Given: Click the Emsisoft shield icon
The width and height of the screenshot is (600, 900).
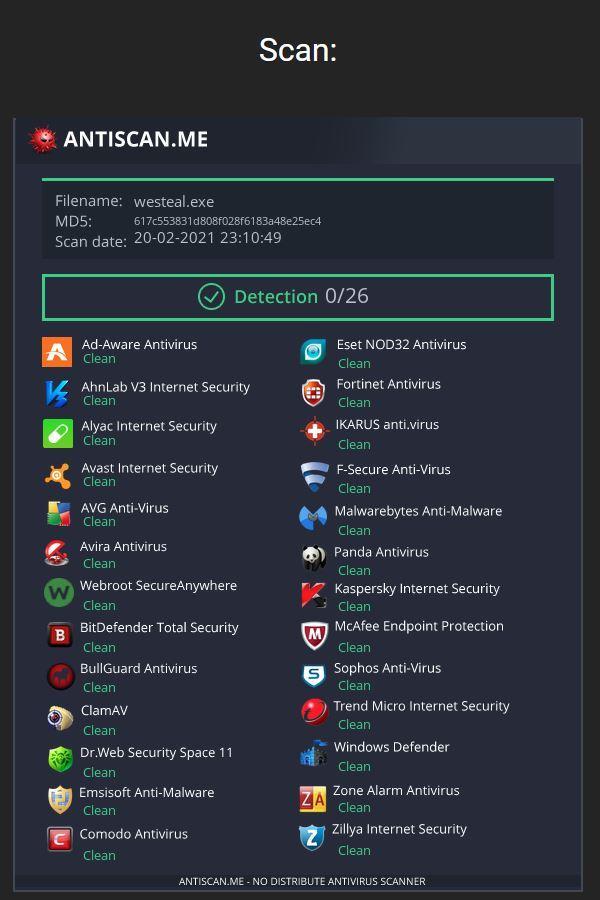Looking at the screenshot, I should point(60,800).
